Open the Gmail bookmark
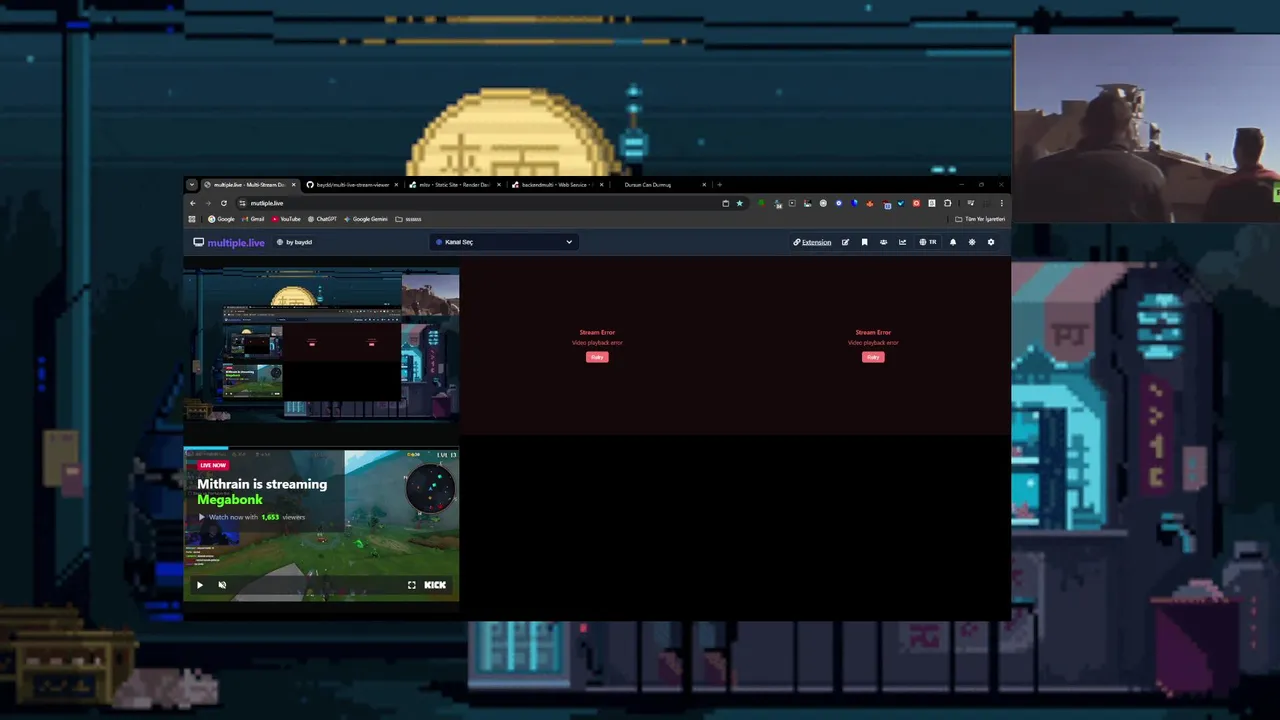Screen dimensions: 1280x720 pos(253,219)
